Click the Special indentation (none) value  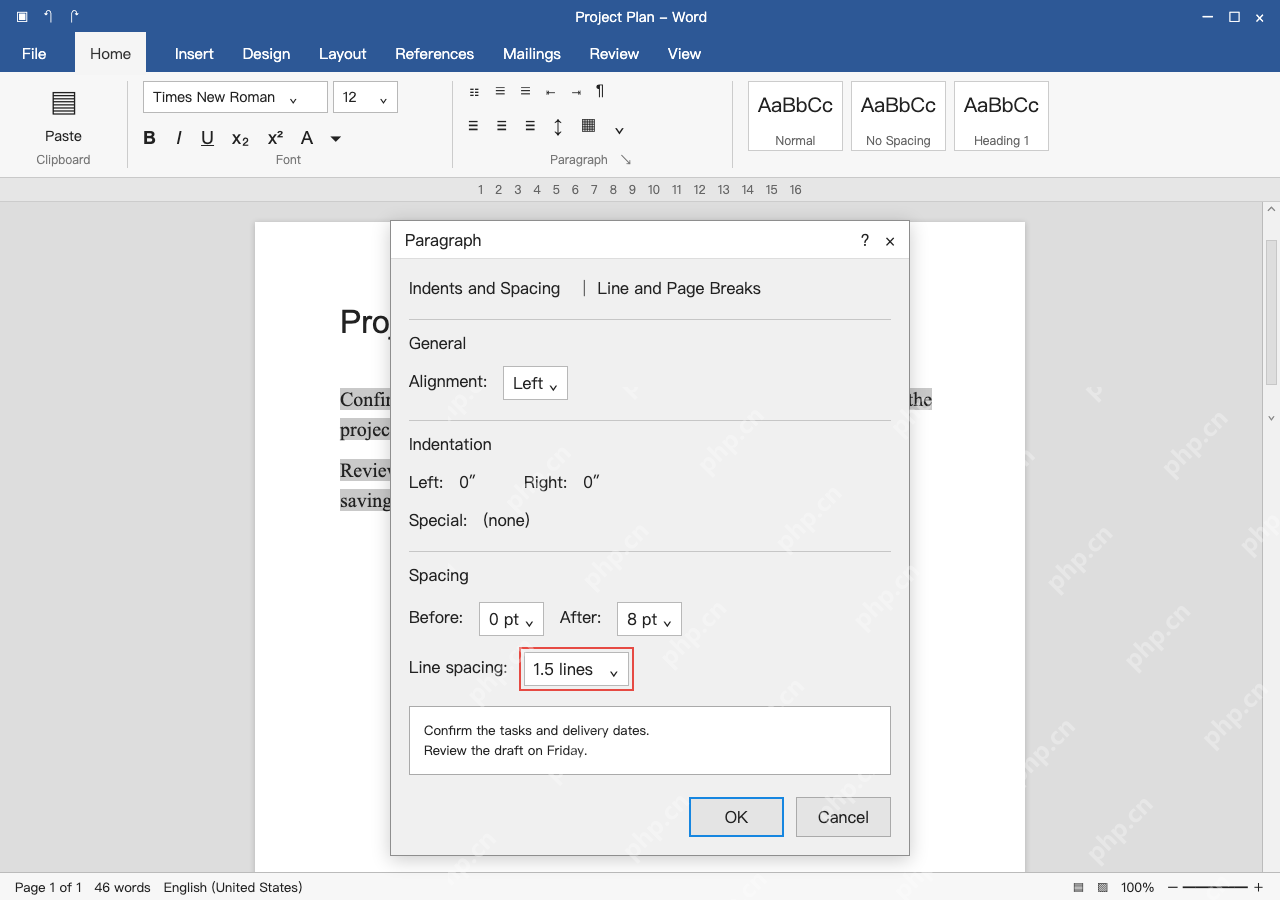pyautogui.click(x=506, y=520)
